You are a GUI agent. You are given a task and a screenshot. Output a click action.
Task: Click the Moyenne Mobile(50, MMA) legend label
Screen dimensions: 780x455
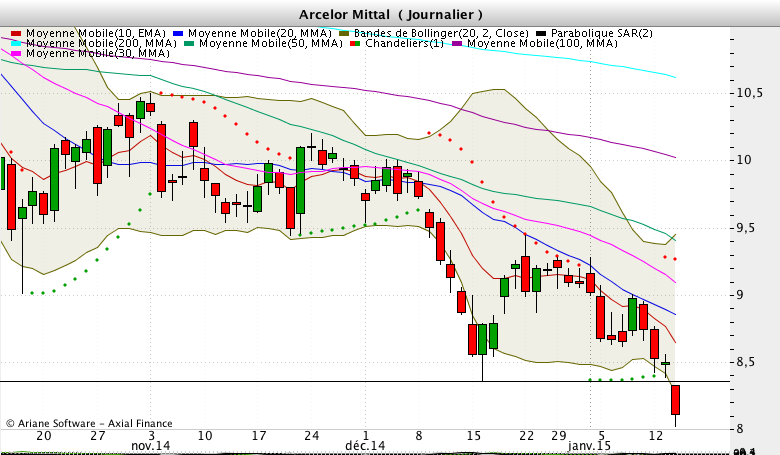tap(271, 43)
